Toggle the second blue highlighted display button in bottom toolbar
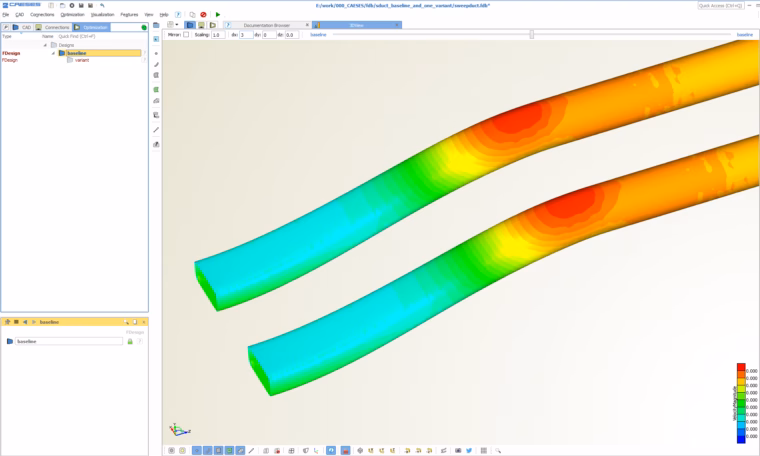This screenshot has height=456, width=760. (x=207, y=451)
